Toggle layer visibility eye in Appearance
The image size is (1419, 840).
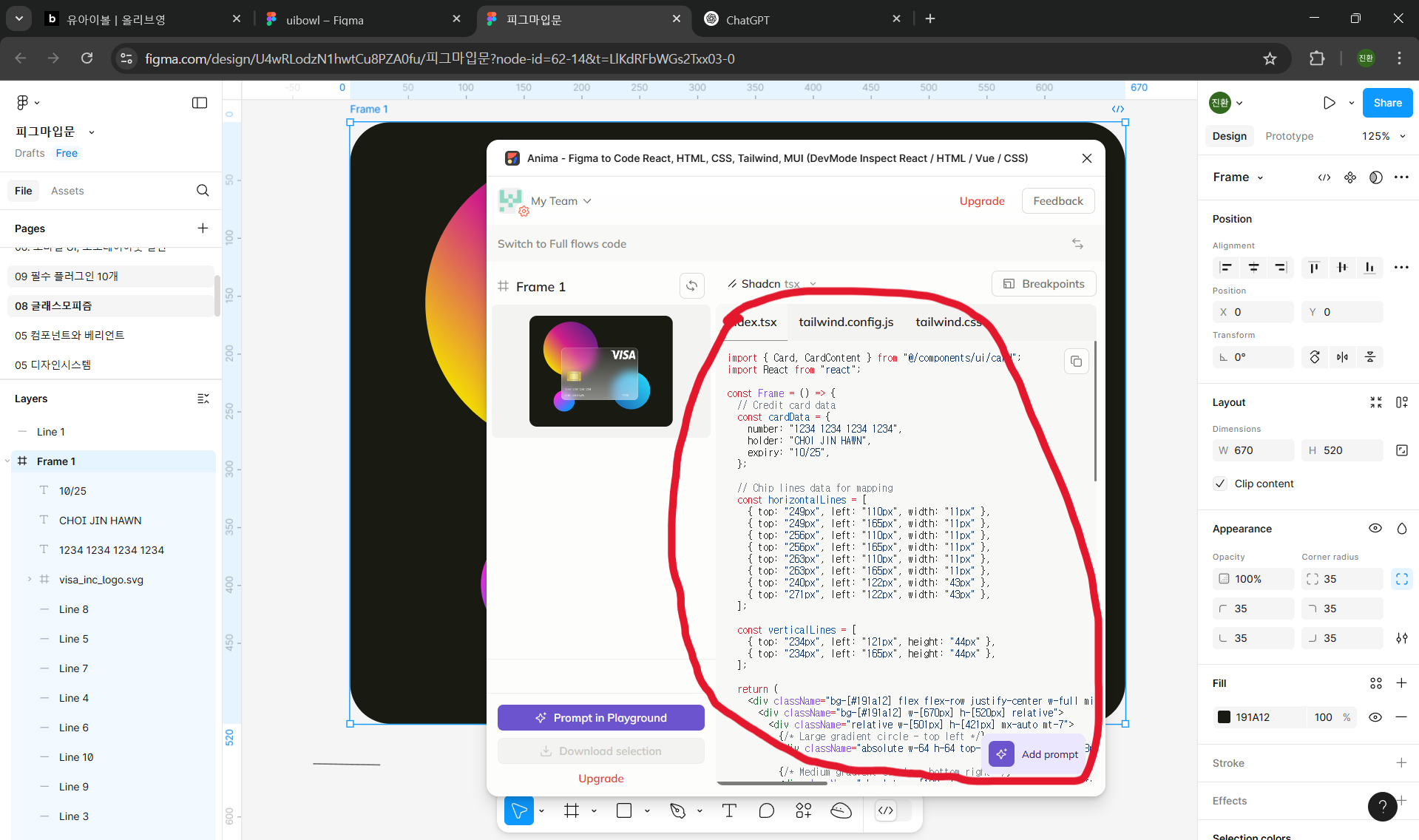point(1375,529)
